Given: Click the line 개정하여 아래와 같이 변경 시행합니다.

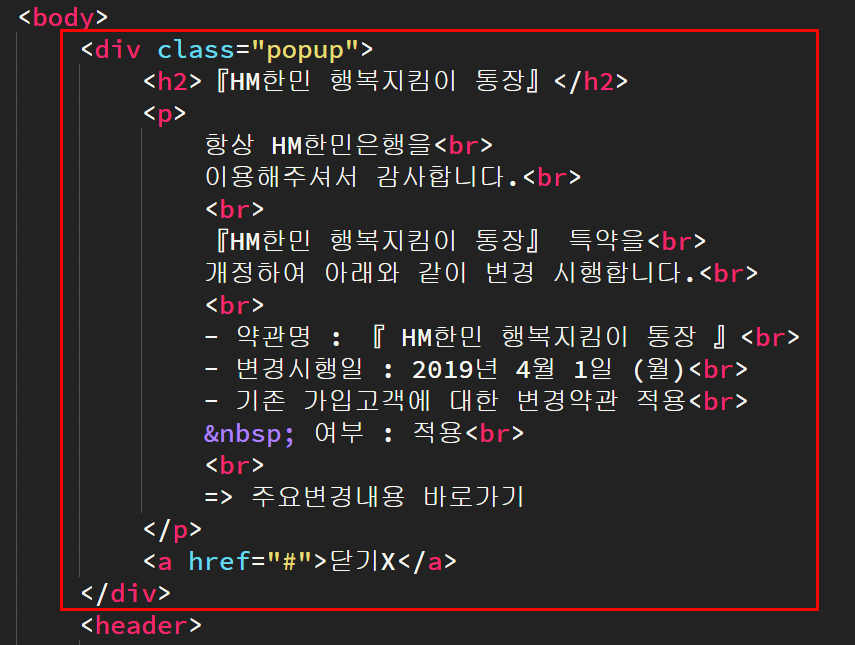Looking at the screenshot, I should pyautogui.click(x=481, y=273).
